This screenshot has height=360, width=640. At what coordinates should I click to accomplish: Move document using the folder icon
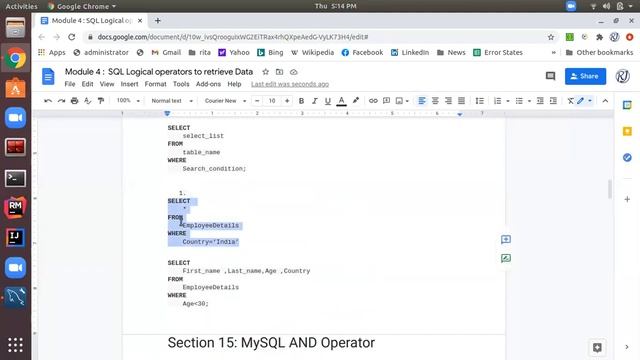click(x=279, y=72)
